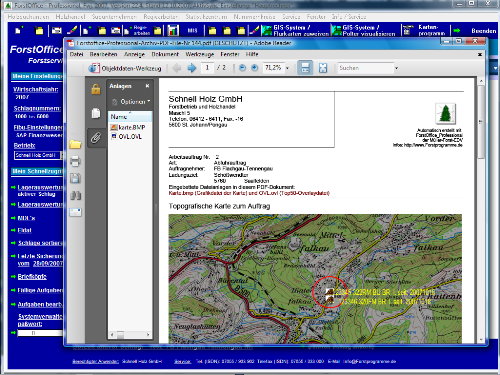Open GIS-System Polter visualisieren

[364, 31]
